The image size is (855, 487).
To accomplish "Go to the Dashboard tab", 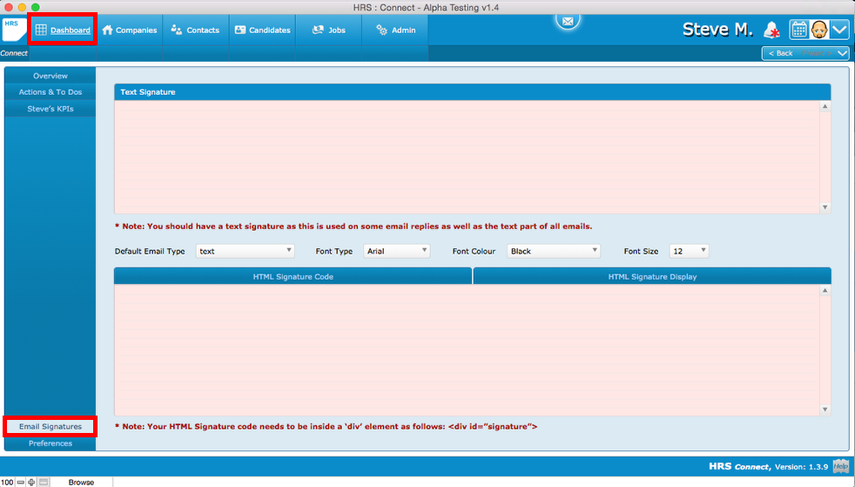I will pyautogui.click(x=63, y=30).
